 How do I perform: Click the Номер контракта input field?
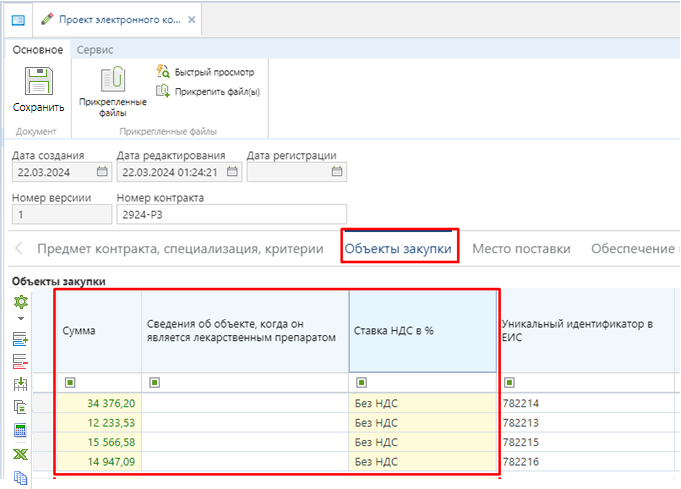(x=231, y=214)
